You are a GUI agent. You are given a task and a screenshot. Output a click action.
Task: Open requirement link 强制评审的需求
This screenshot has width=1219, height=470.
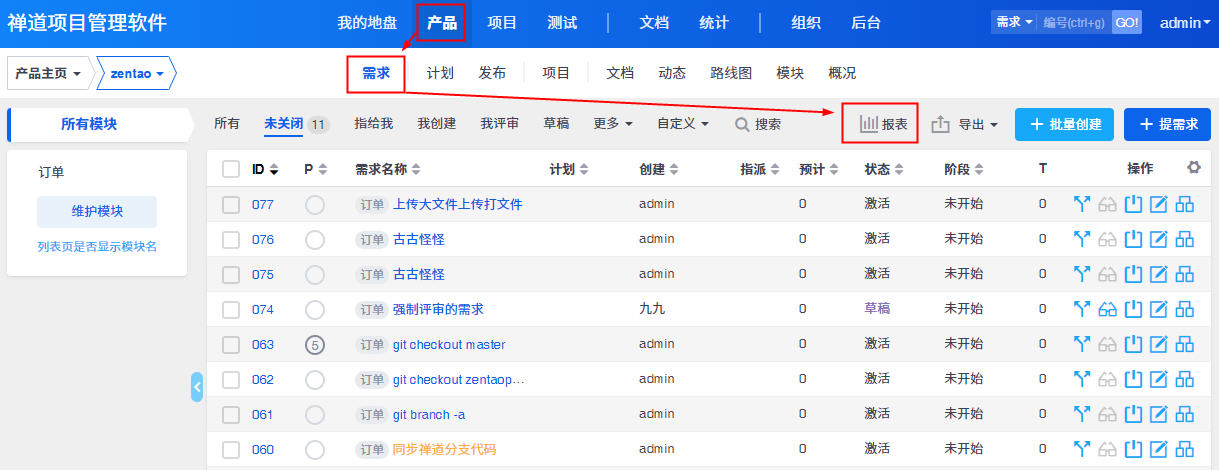pos(438,310)
